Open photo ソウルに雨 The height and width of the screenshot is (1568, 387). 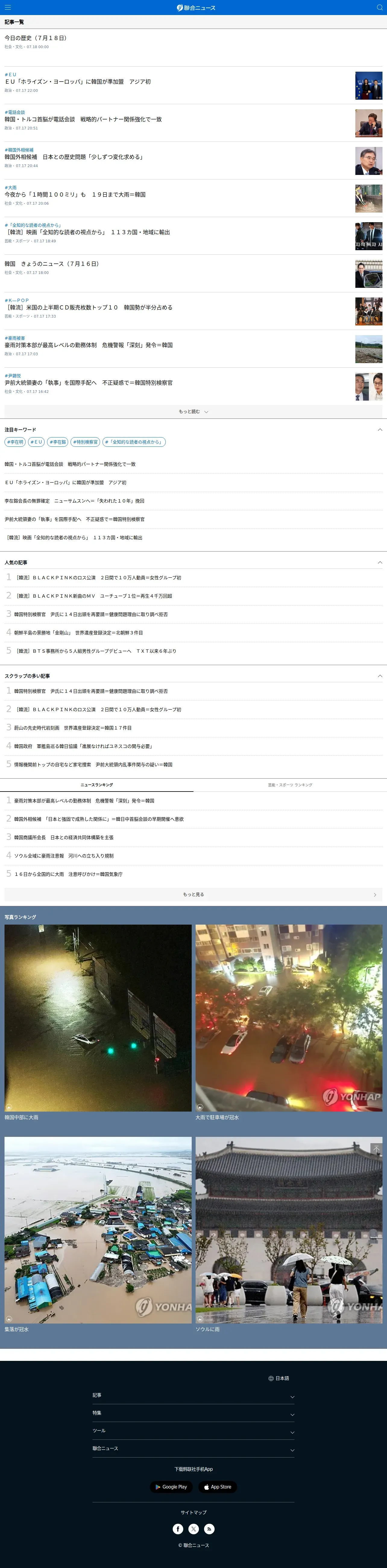pos(289,1230)
